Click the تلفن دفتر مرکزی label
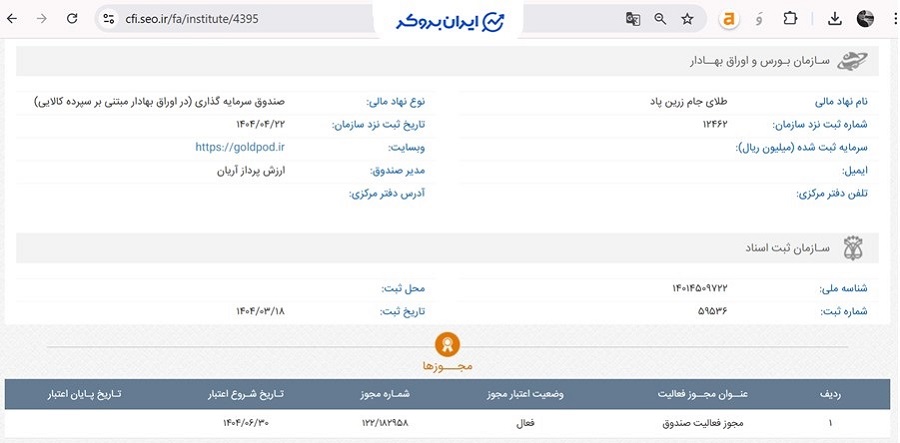The height and width of the screenshot is (443, 900). [832, 193]
